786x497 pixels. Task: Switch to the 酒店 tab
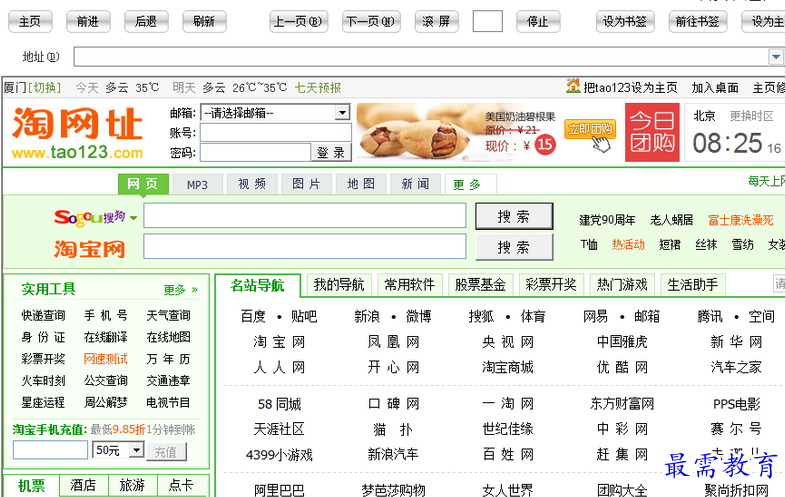click(x=83, y=485)
